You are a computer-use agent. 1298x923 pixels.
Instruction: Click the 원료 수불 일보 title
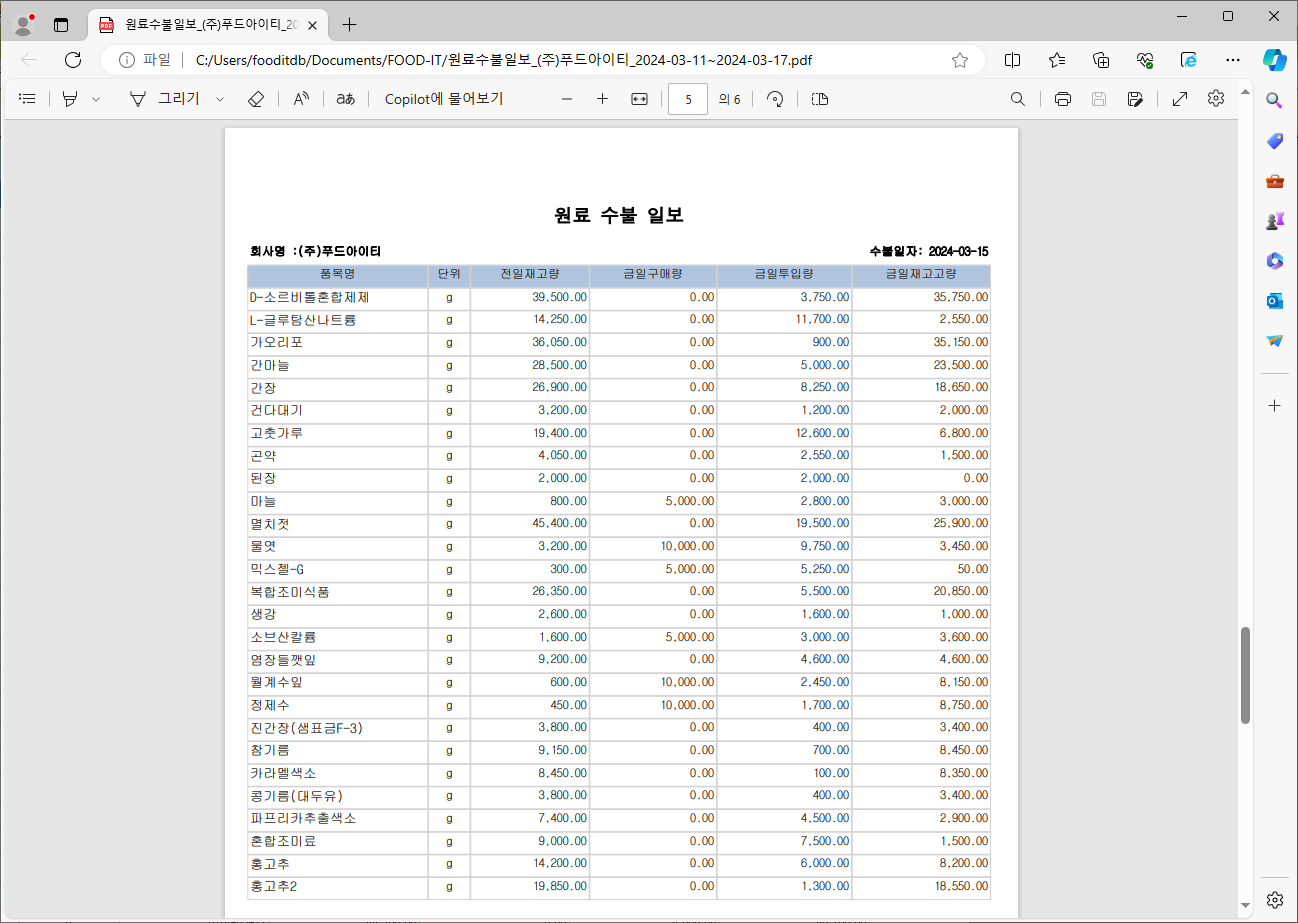pos(619,215)
